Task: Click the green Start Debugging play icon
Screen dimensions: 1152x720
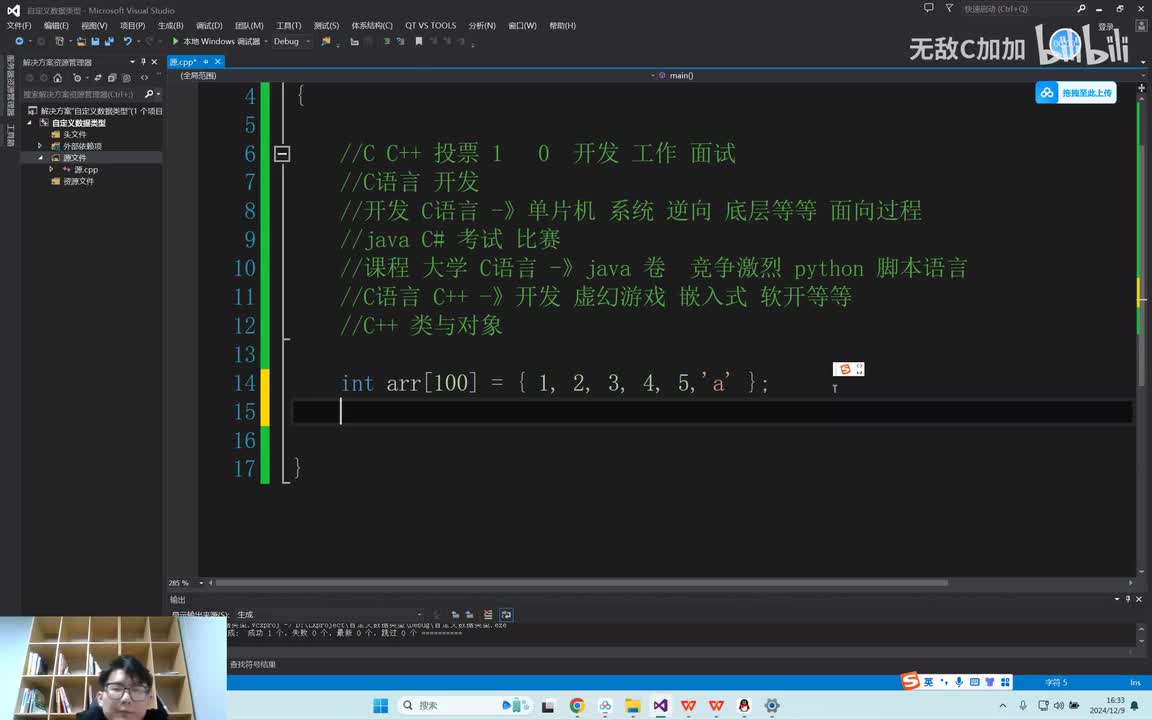Action: pyautogui.click(x=176, y=42)
